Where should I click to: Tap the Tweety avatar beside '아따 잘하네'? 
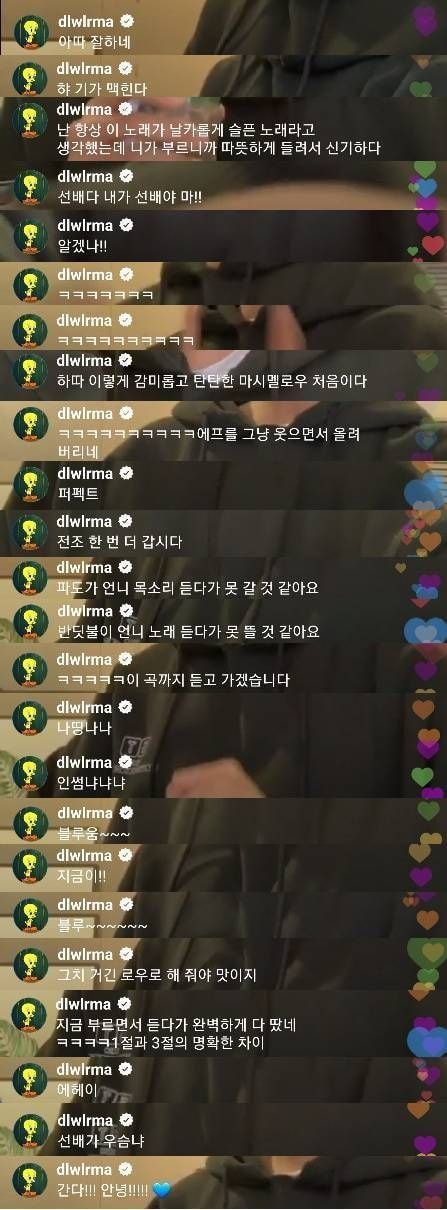pos(30,33)
